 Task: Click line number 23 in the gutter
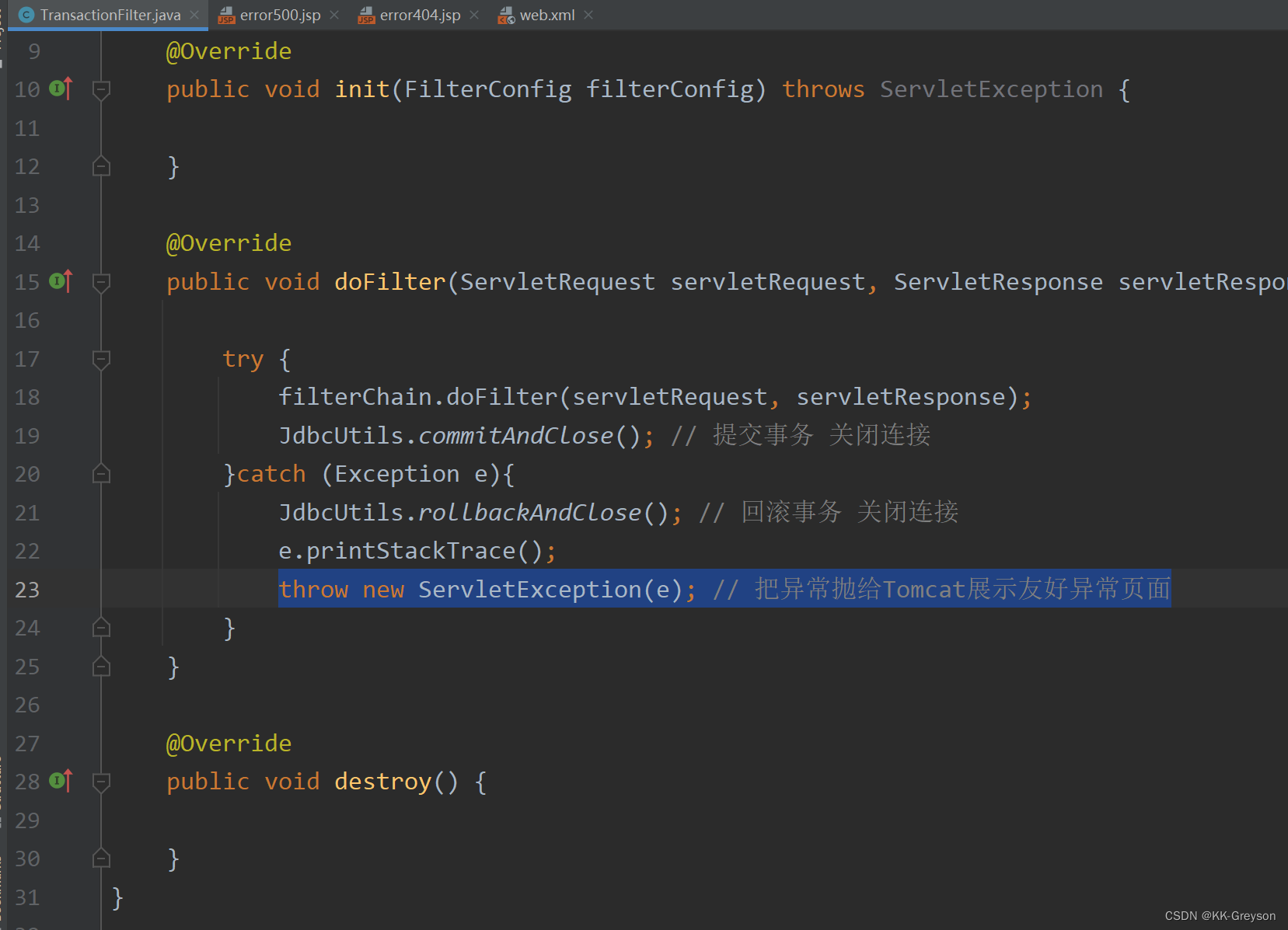click(x=27, y=590)
